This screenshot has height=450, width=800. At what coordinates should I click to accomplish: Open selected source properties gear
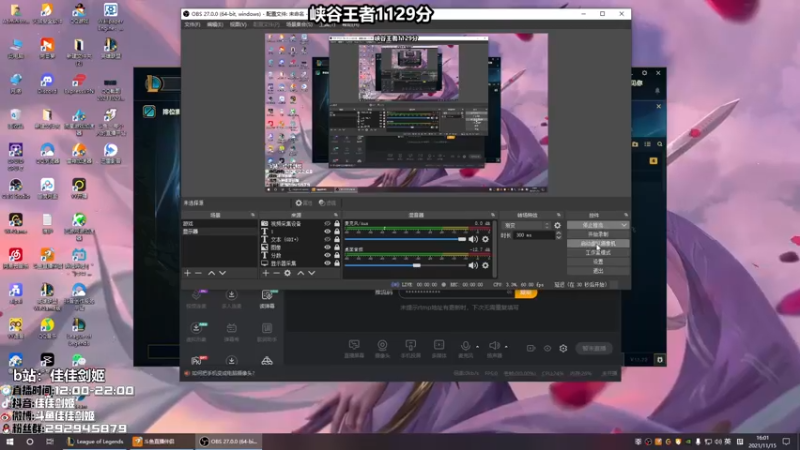pyautogui.click(x=288, y=273)
